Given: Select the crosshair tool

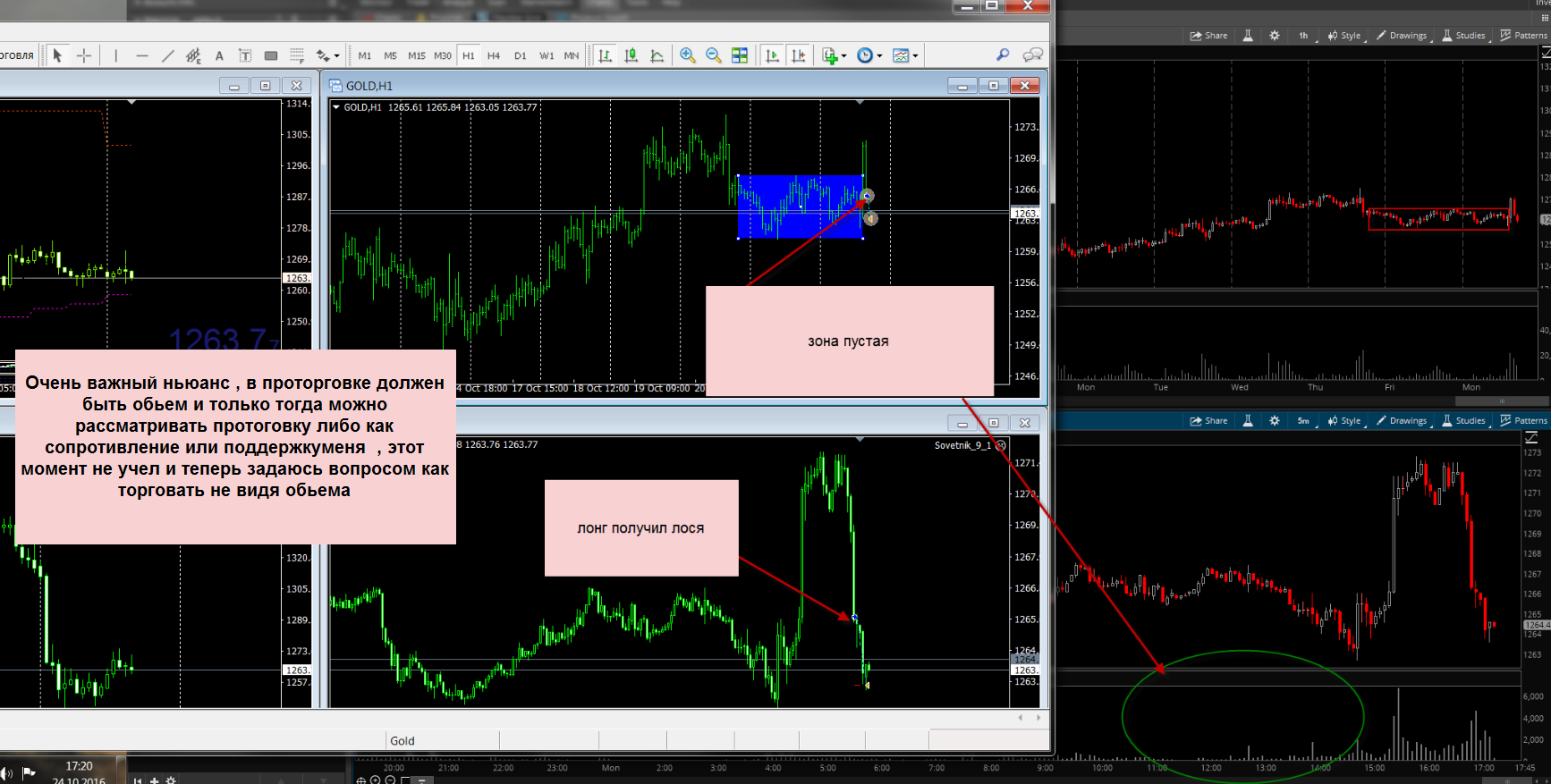Looking at the screenshot, I should 84,55.
